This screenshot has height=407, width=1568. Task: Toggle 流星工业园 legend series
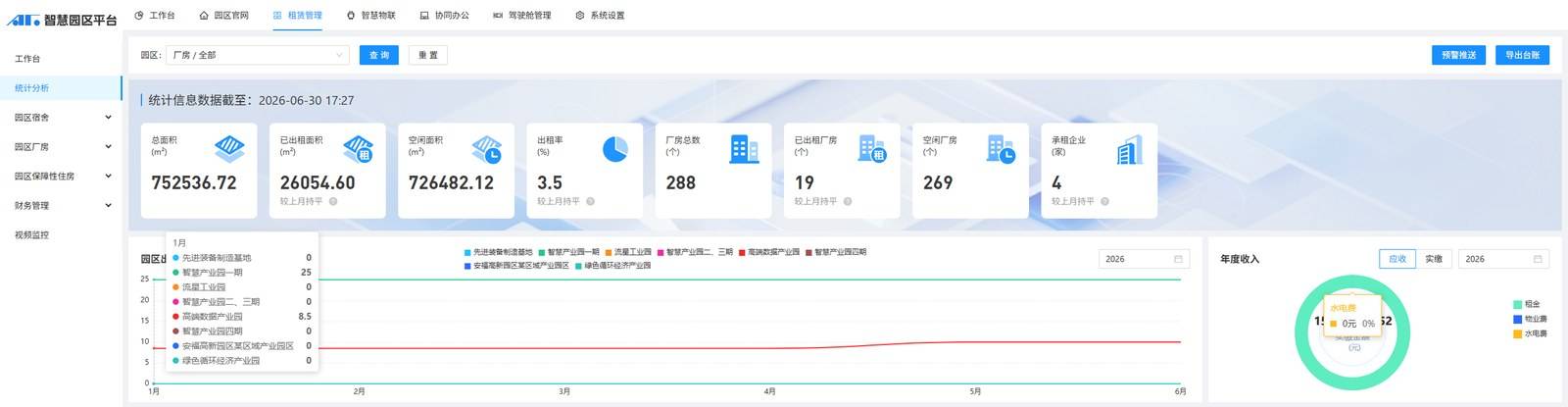click(x=627, y=252)
